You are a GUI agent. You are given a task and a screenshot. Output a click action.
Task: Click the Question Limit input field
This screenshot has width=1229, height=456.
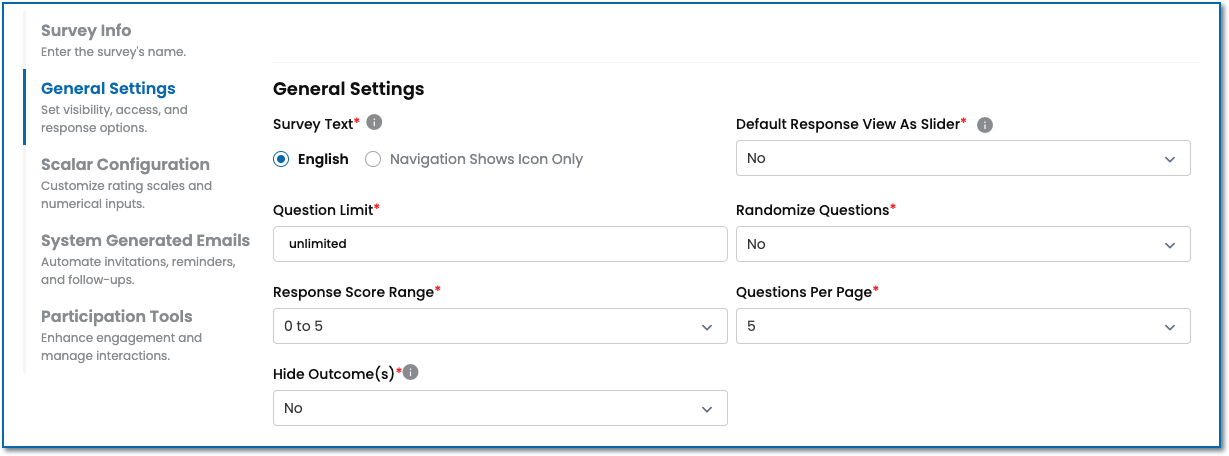coord(499,243)
